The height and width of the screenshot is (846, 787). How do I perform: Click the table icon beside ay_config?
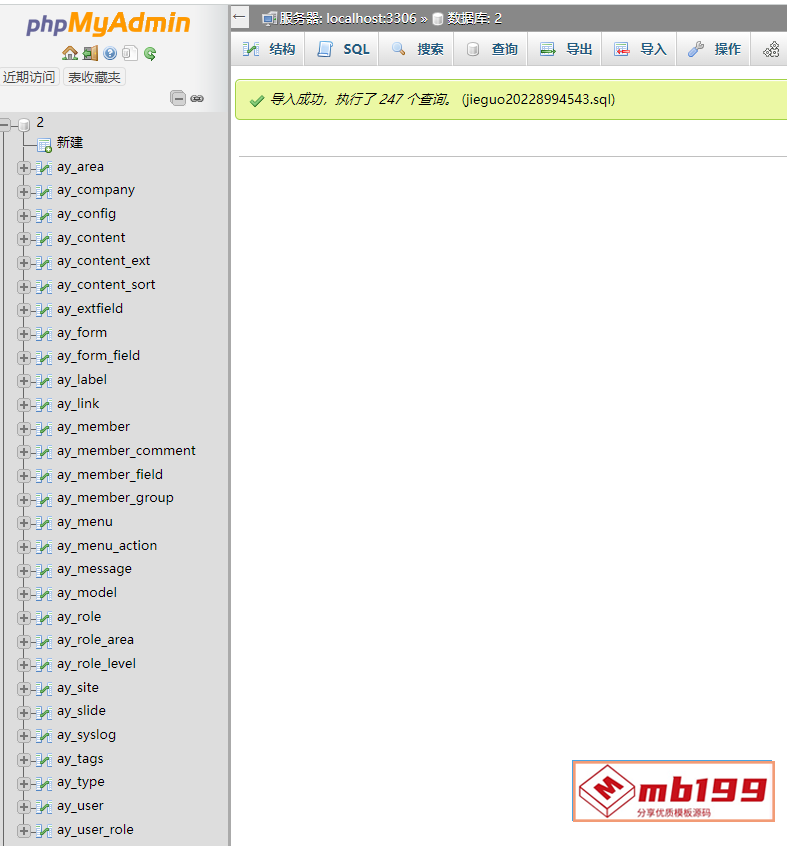pyautogui.click(x=43, y=215)
